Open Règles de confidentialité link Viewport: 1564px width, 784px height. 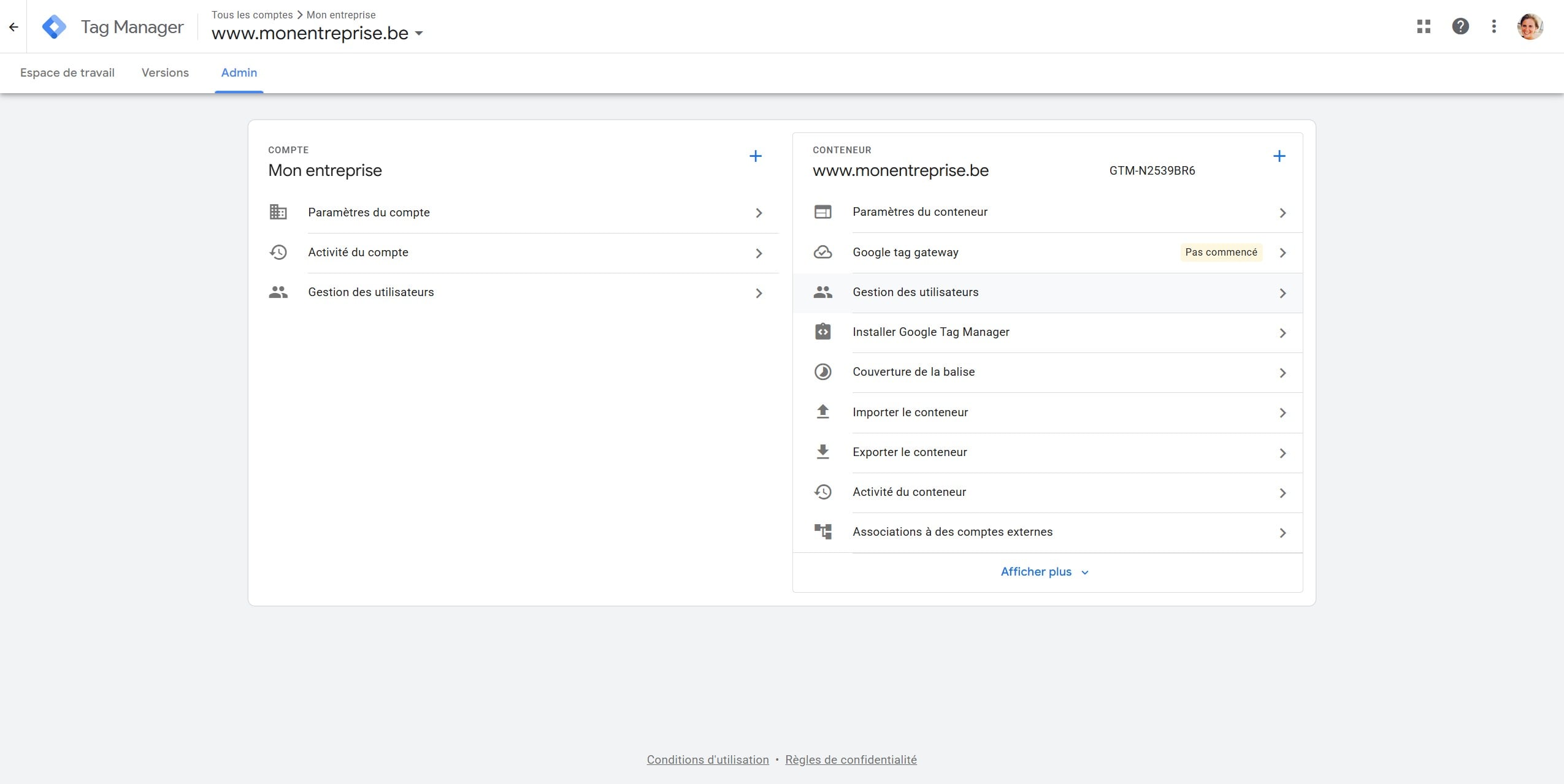(851, 759)
